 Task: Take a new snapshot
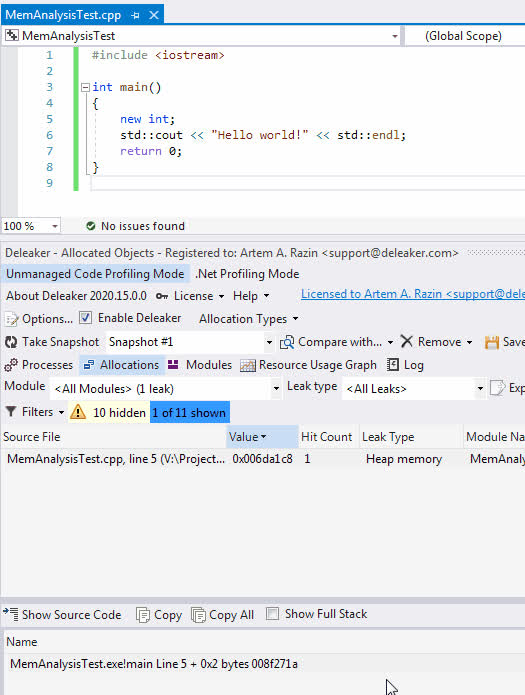[x=60, y=342]
